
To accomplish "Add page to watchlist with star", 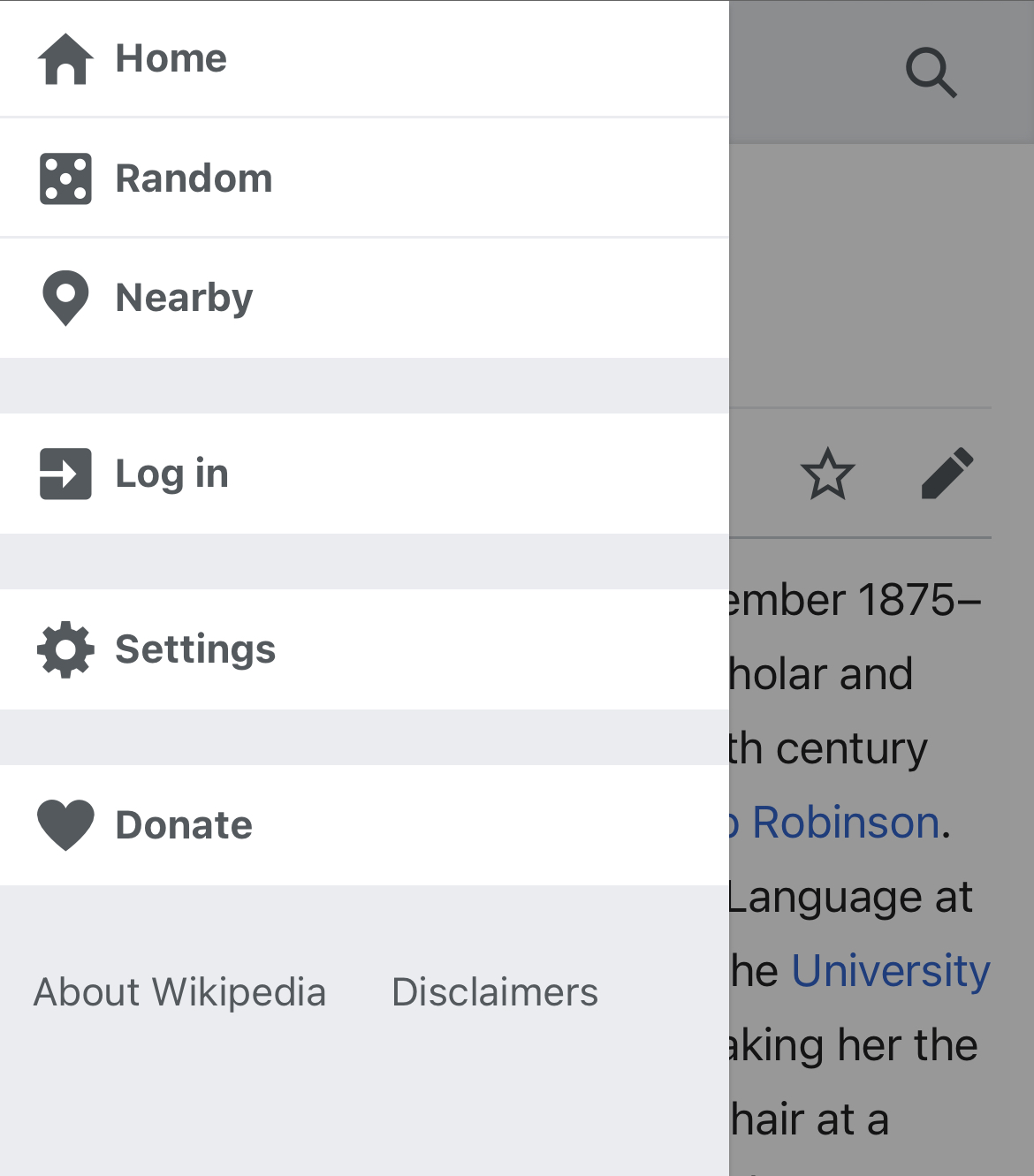I will 827,474.
